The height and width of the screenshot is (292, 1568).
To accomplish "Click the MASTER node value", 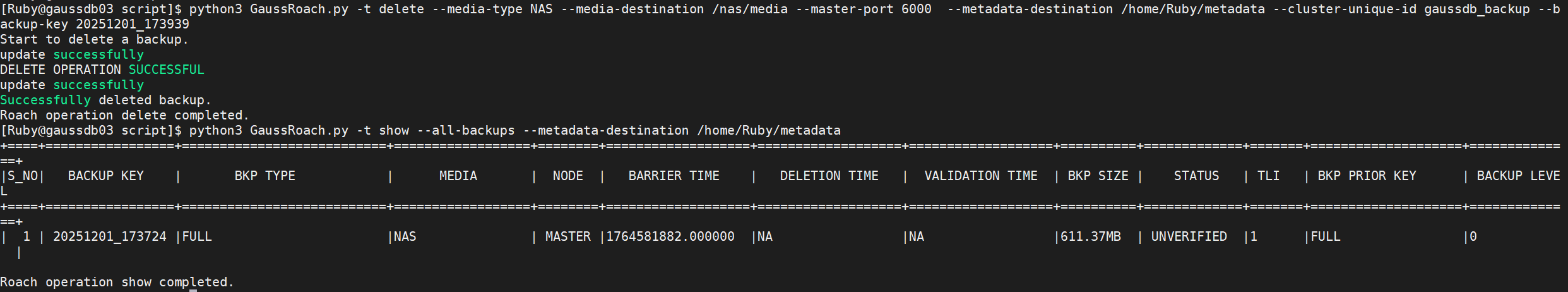I will (x=568, y=236).
